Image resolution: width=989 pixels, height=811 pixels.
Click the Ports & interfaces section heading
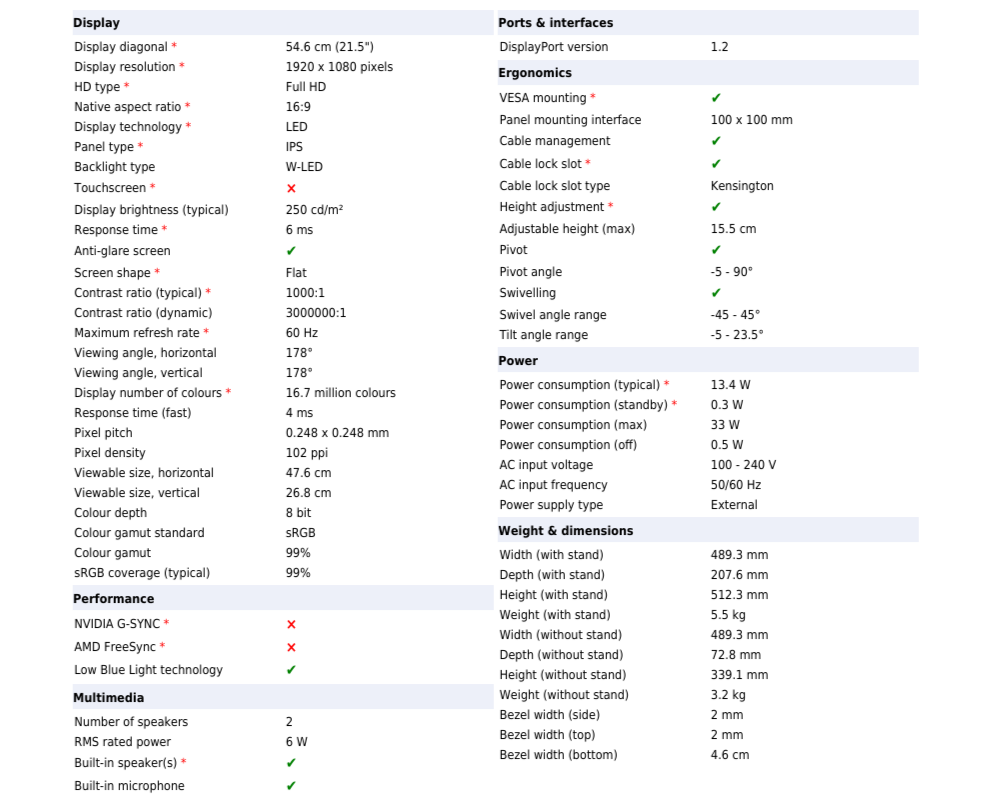tap(556, 23)
